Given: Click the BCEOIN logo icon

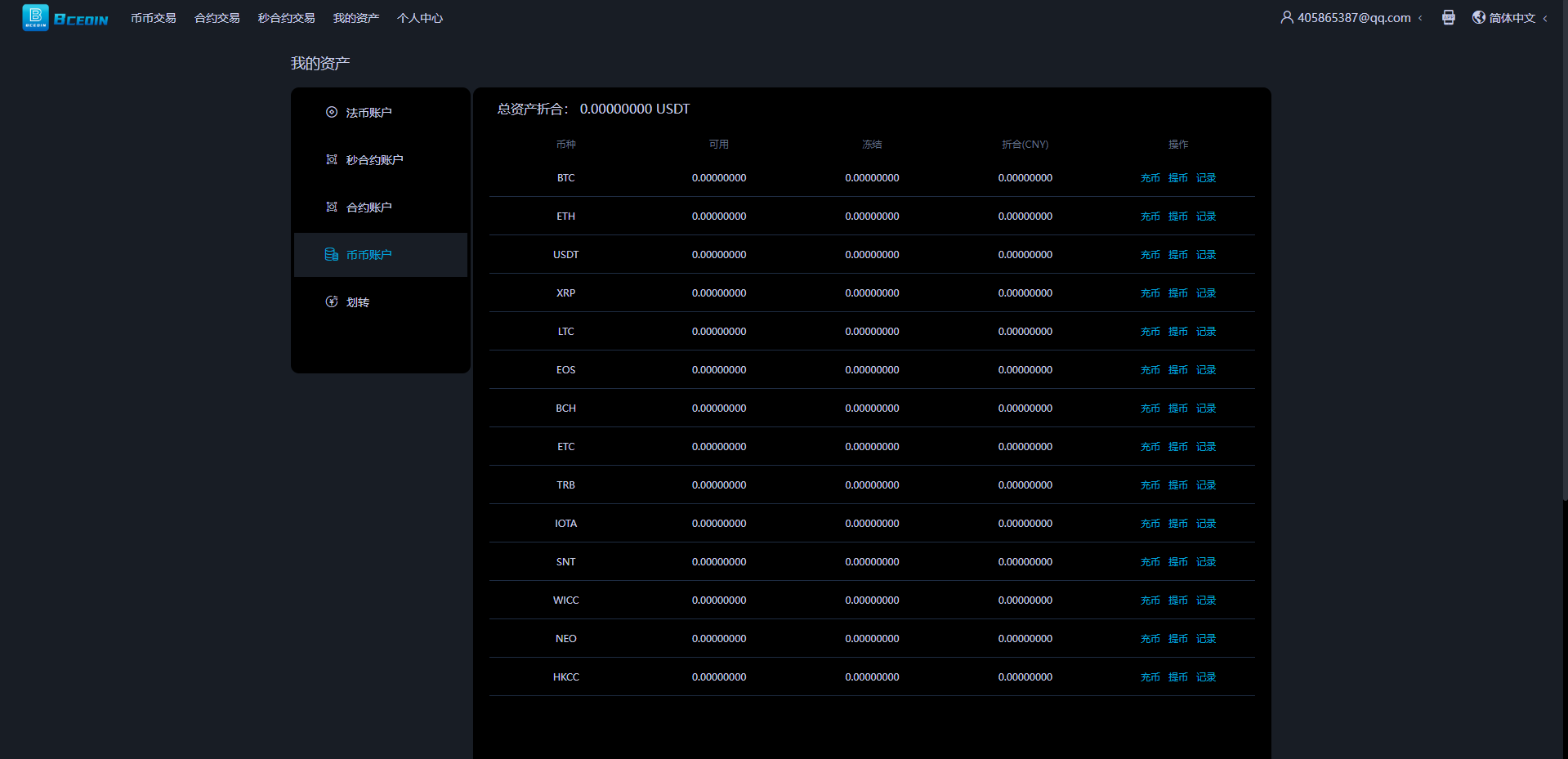Looking at the screenshot, I should tap(35, 17).
